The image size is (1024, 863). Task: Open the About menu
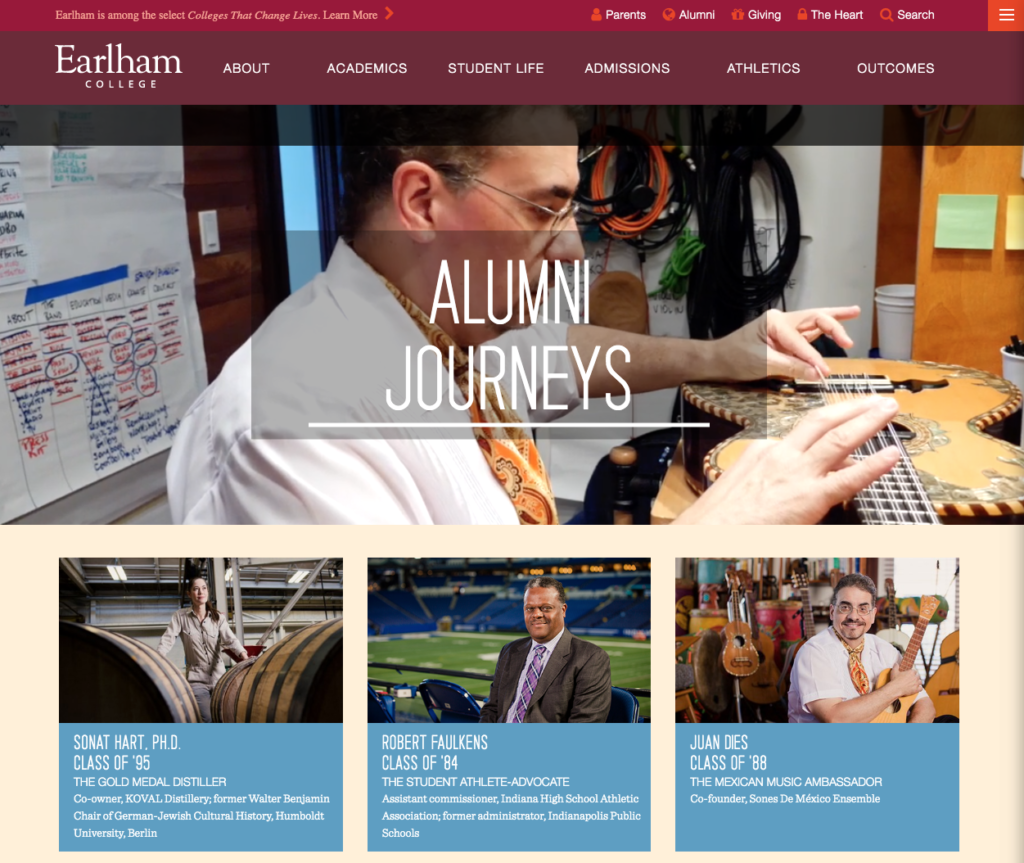pyautogui.click(x=246, y=68)
